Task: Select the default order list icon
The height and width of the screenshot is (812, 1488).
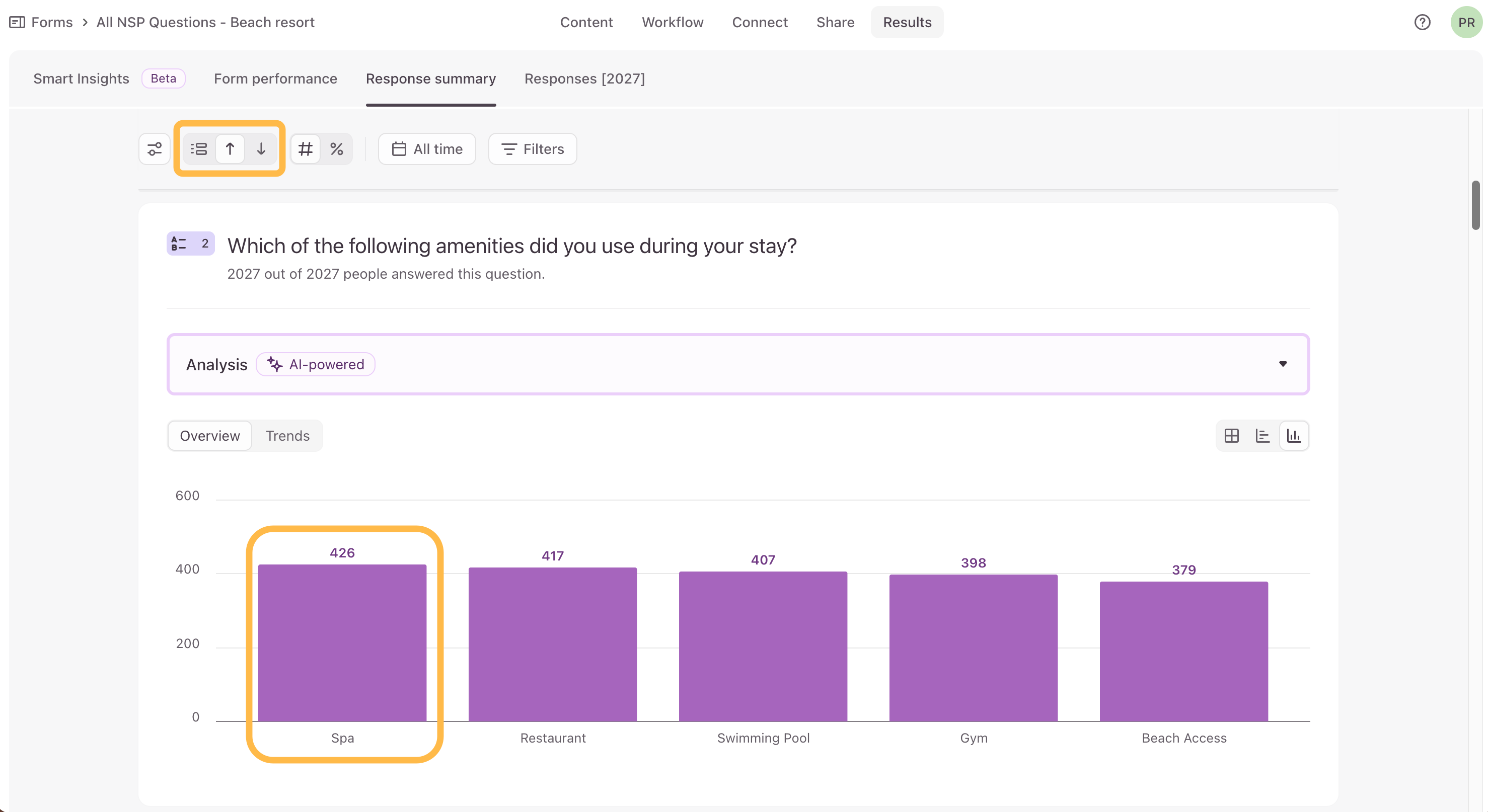Action: [x=199, y=149]
